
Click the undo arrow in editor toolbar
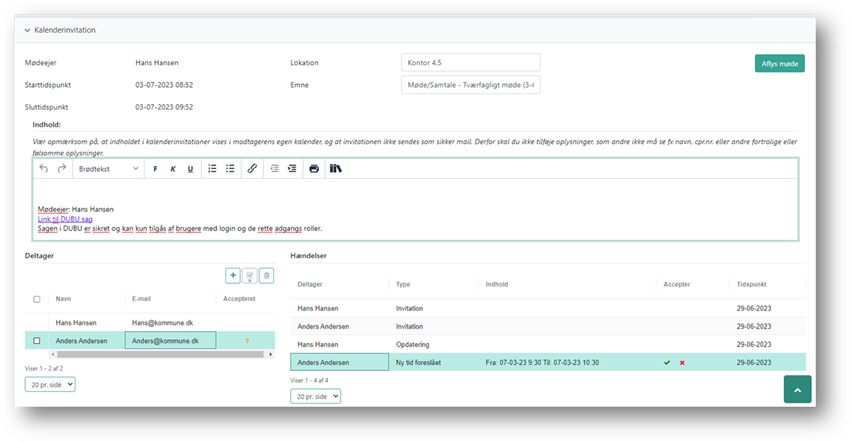click(43, 169)
